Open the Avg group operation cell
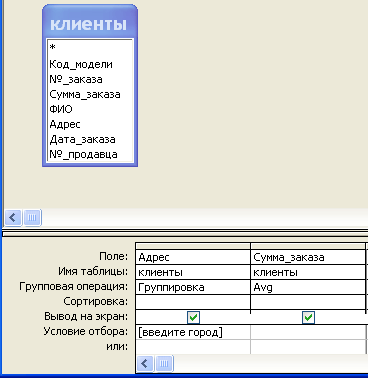 [308, 287]
